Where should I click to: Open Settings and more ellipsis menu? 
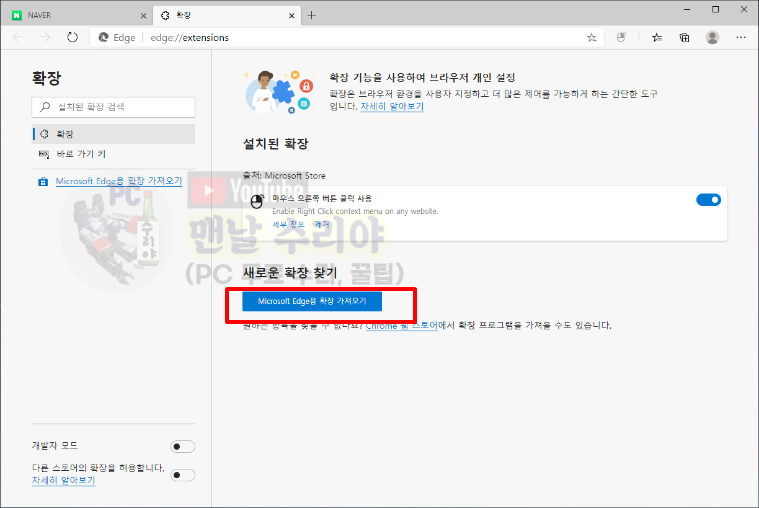pyautogui.click(x=741, y=37)
